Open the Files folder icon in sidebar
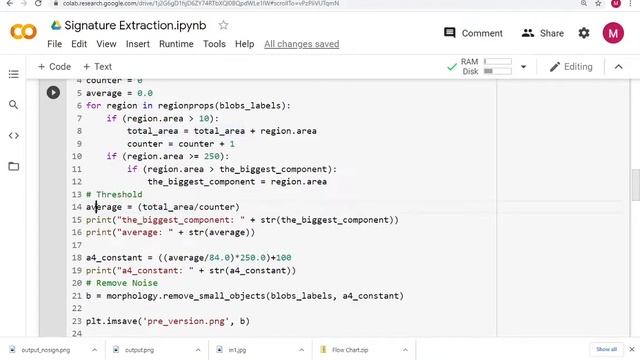Viewport: 640px width, 360px height. click(13, 166)
